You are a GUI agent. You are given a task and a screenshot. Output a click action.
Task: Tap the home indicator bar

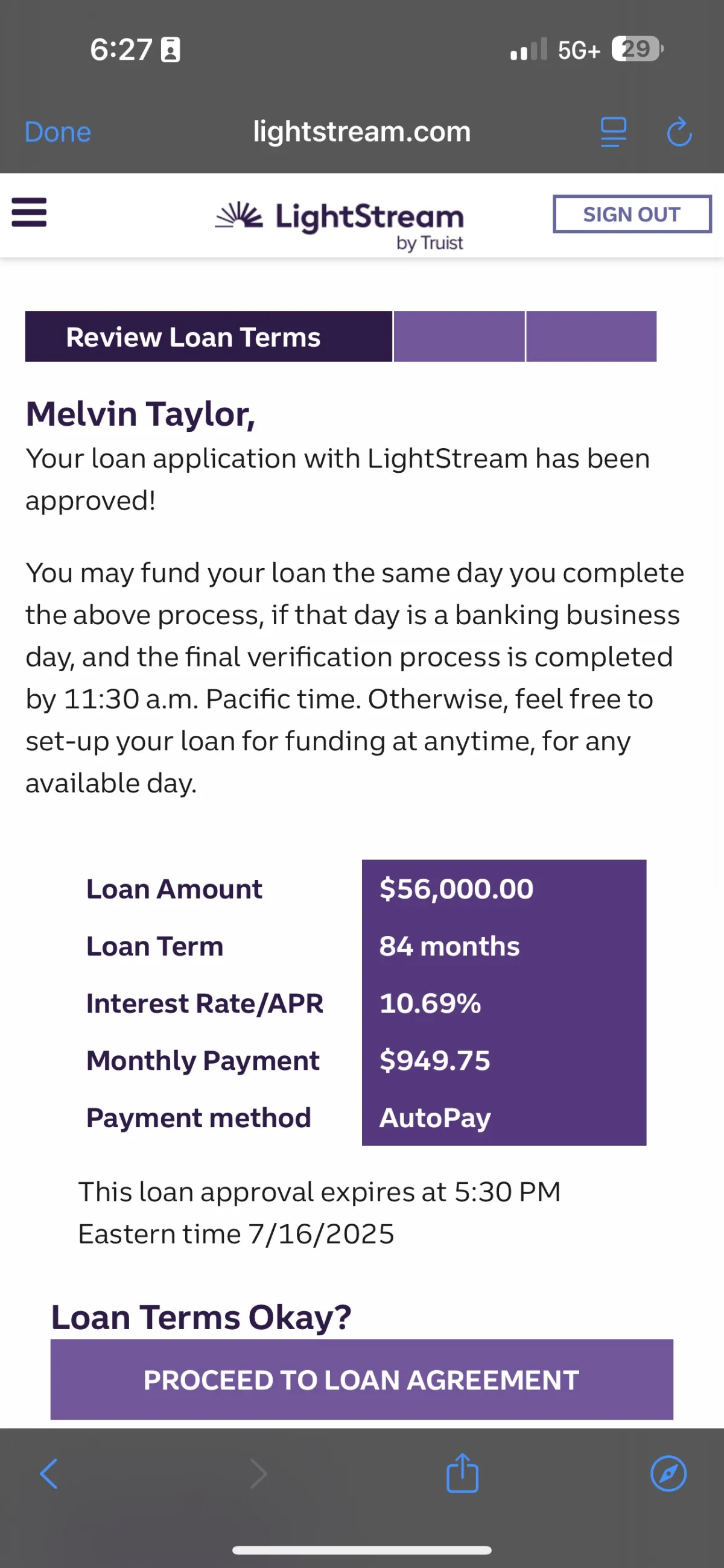click(x=361, y=1550)
